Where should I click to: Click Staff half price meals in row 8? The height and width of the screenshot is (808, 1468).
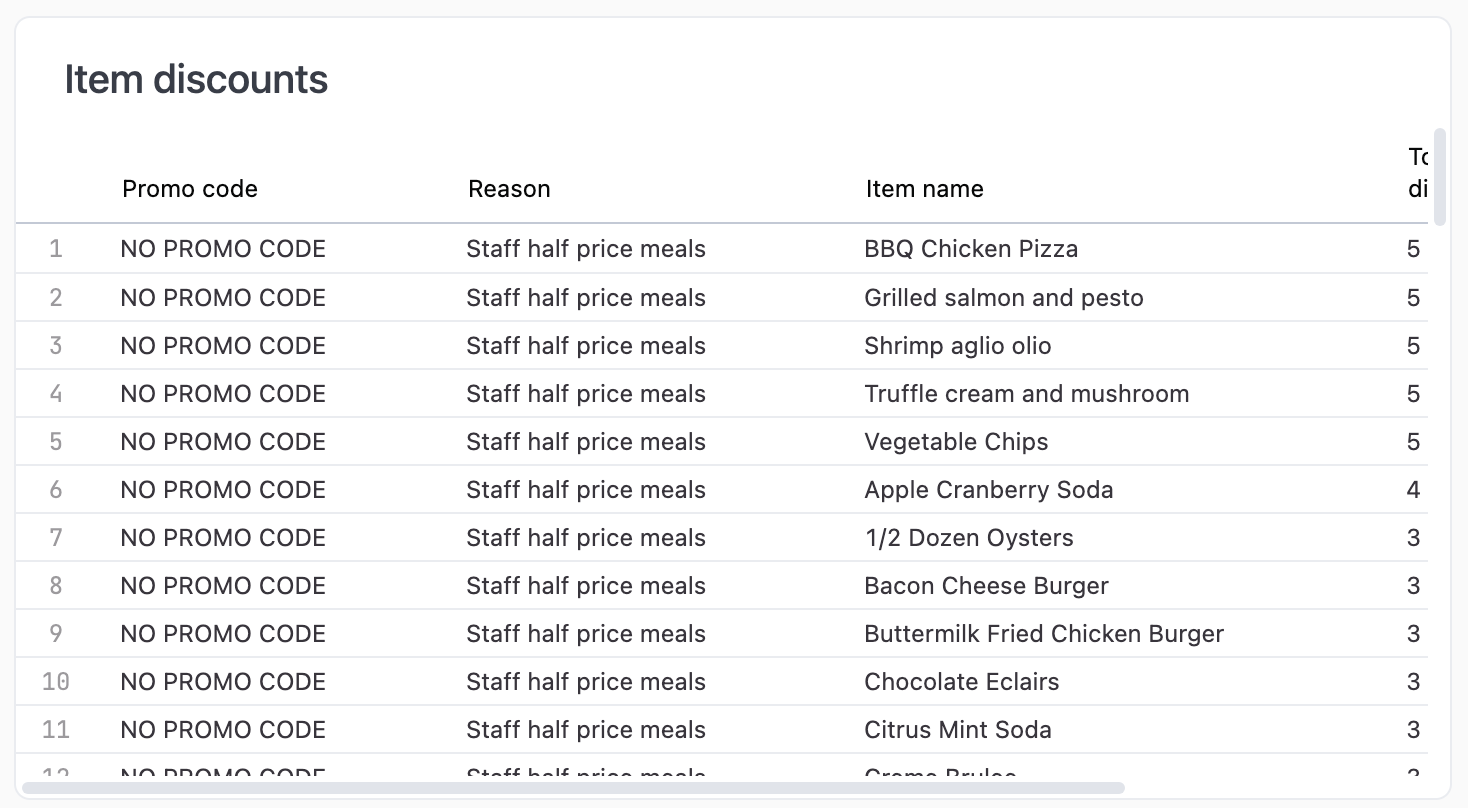coord(585,585)
